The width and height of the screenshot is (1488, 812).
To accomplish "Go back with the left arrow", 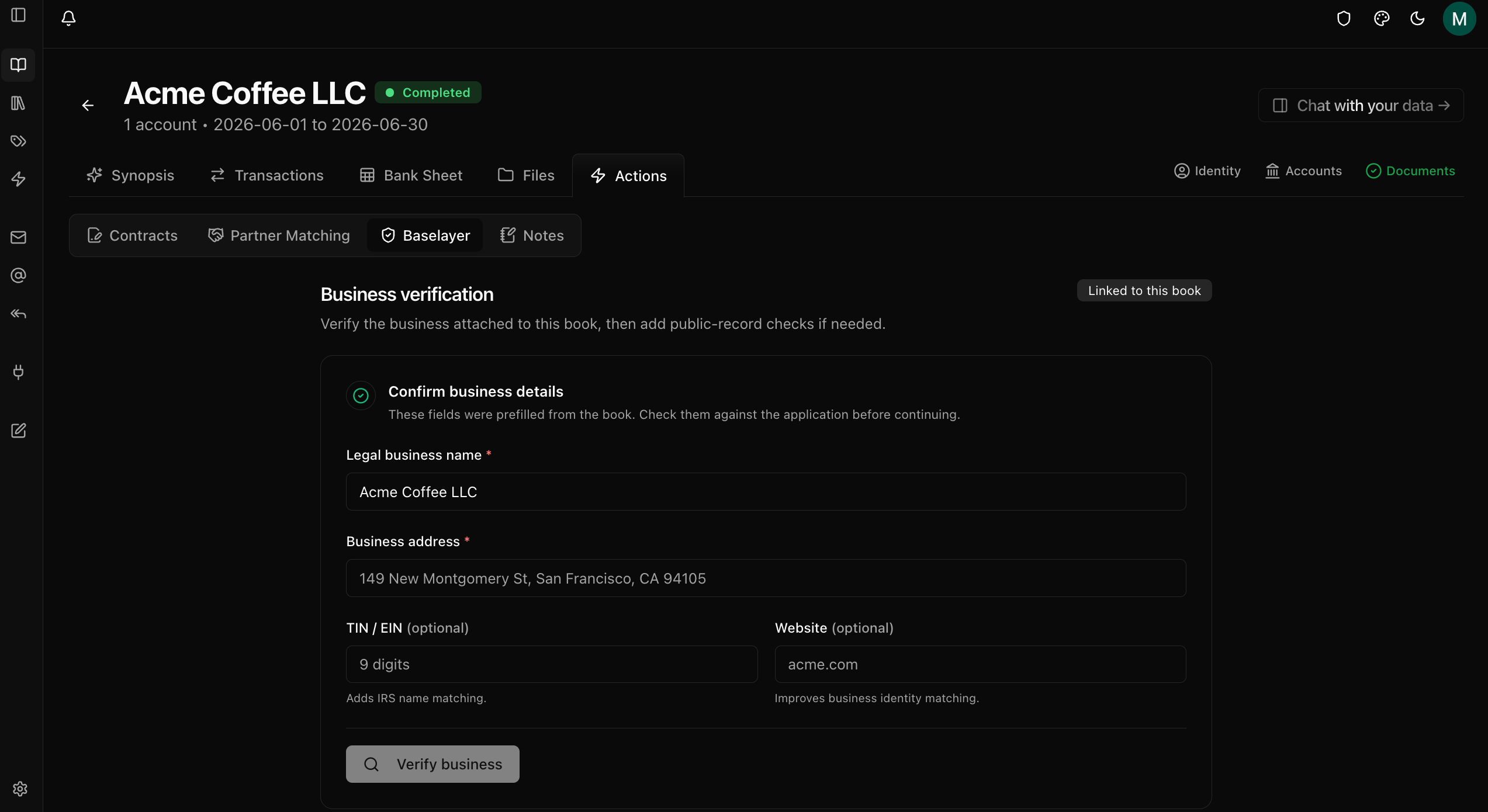I will (x=88, y=106).
